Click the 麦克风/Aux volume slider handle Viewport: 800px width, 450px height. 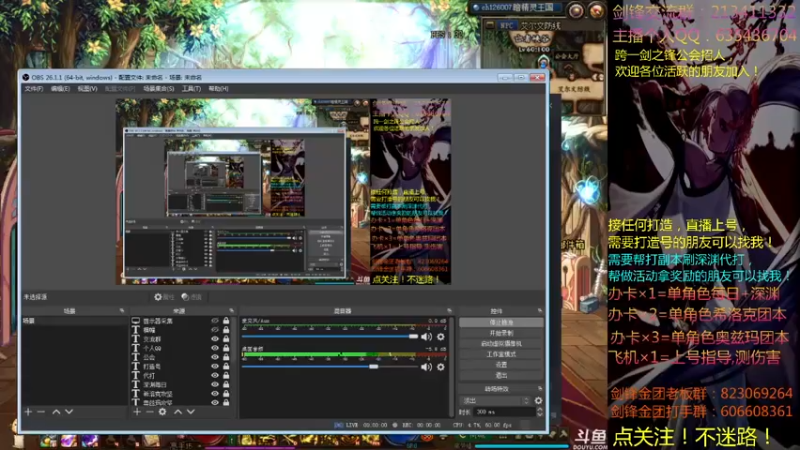413,337
